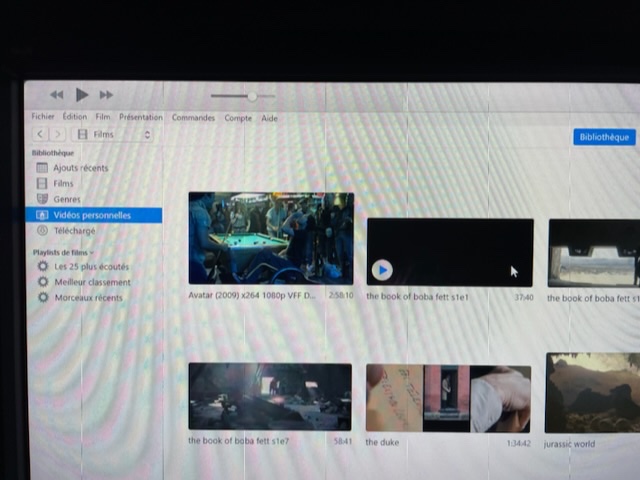Open the Édition menu
This screenshot has width=640, height=480.
pos(75,116)
